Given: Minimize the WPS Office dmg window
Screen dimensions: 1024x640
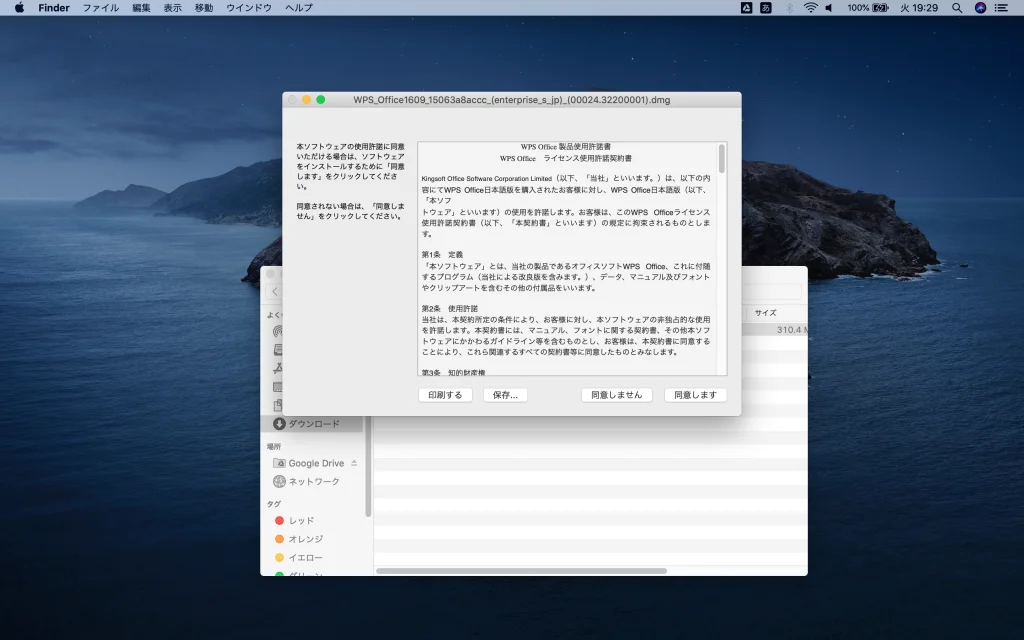Looking at the screenshot, I should [306, 100].
